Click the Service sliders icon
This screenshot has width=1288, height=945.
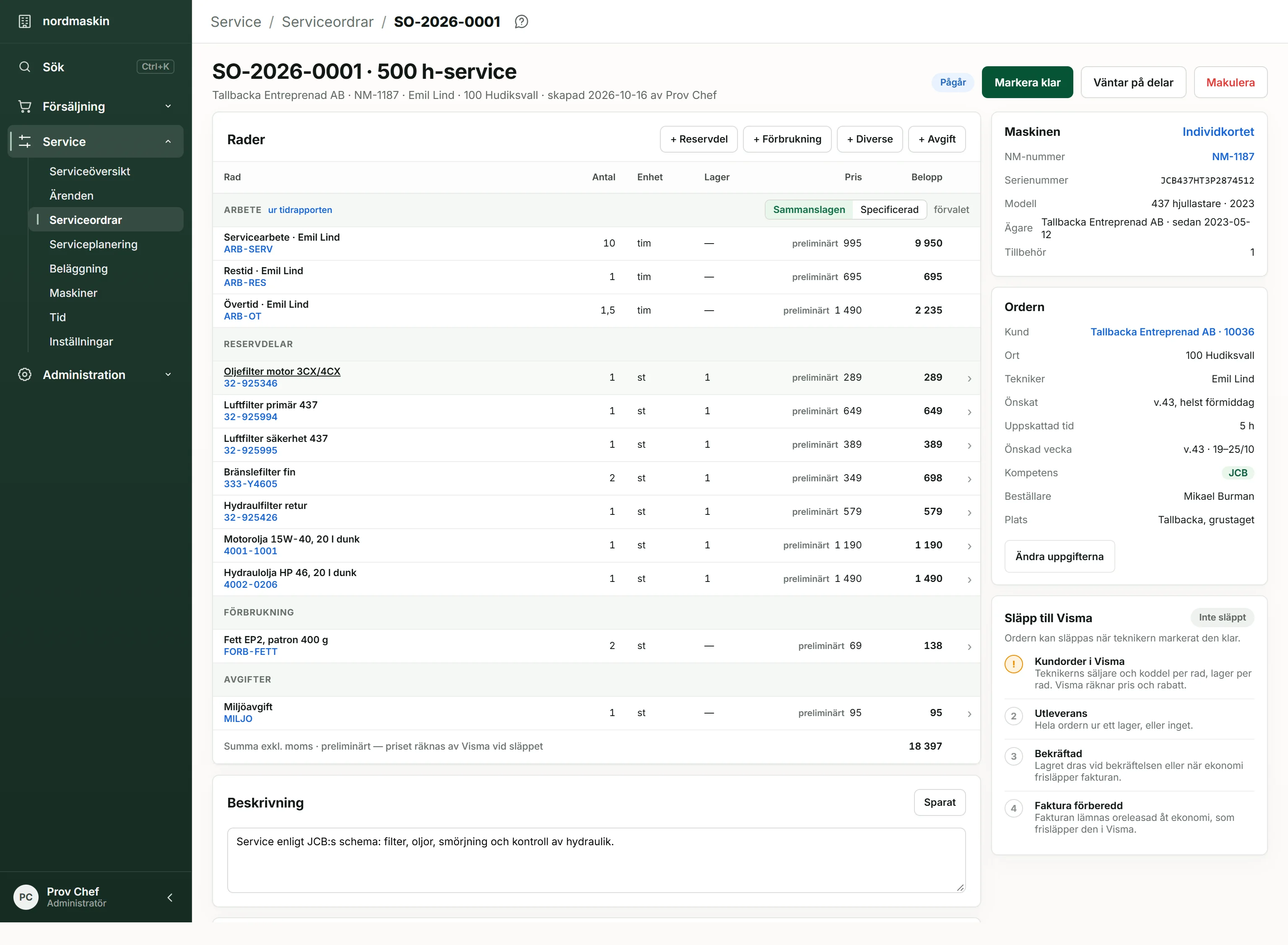click(25, 141)
